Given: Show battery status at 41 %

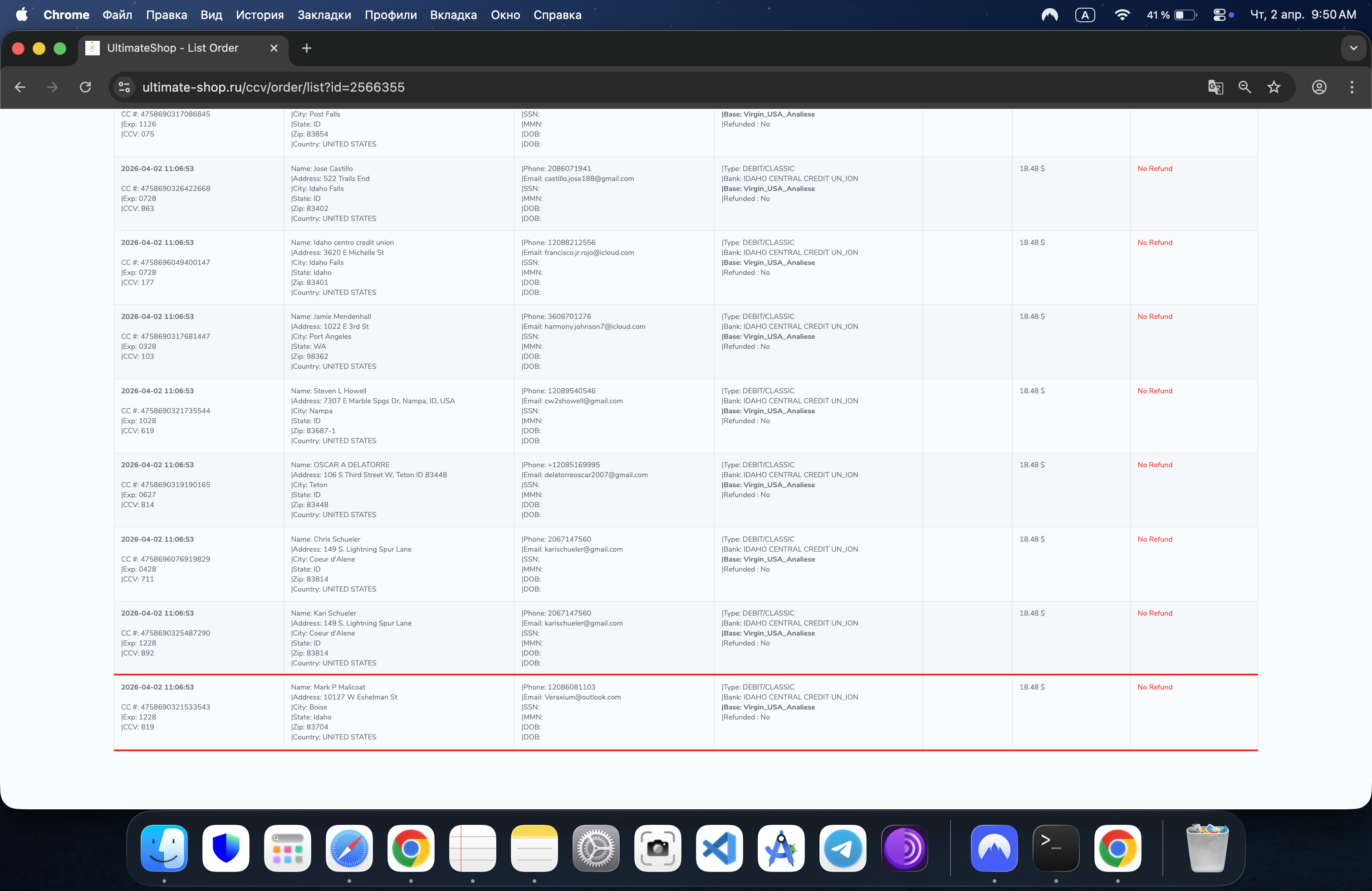Looking at the screenshot, I should point(1171,15).
